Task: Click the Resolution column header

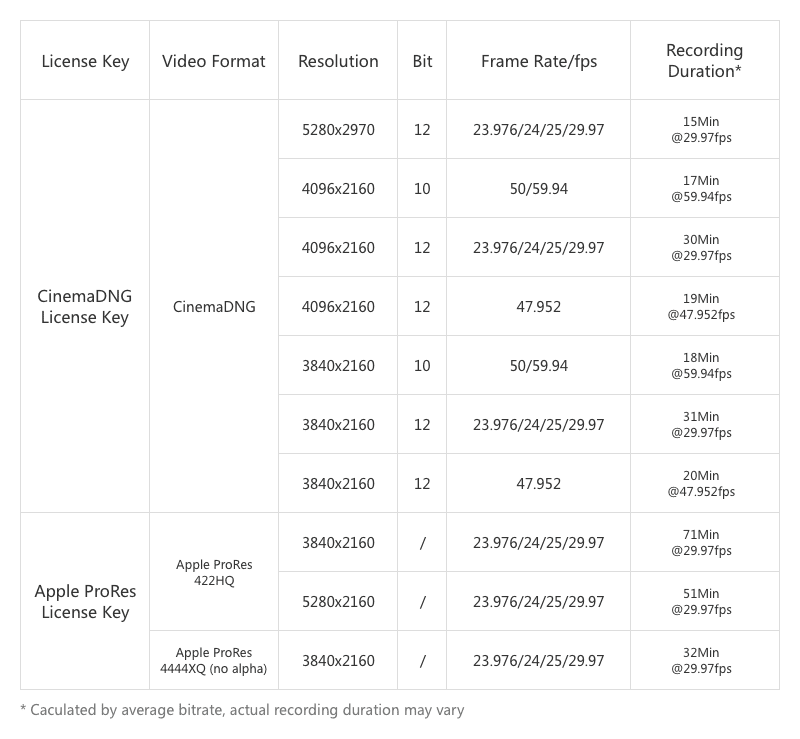Action: (x=338, y=61)
